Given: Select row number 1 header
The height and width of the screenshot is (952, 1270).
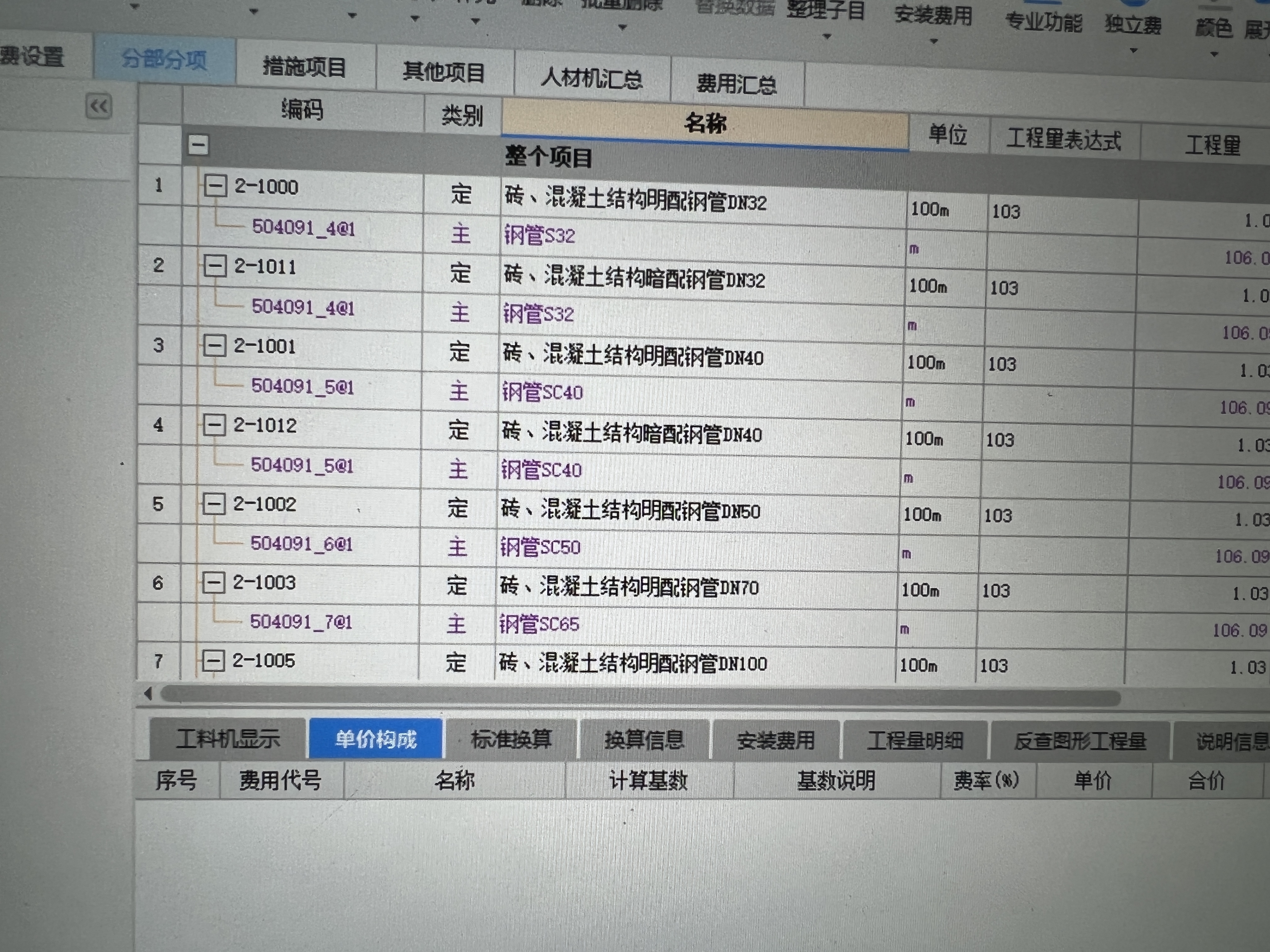Looking at the screenshot, I should coord(159,185).
